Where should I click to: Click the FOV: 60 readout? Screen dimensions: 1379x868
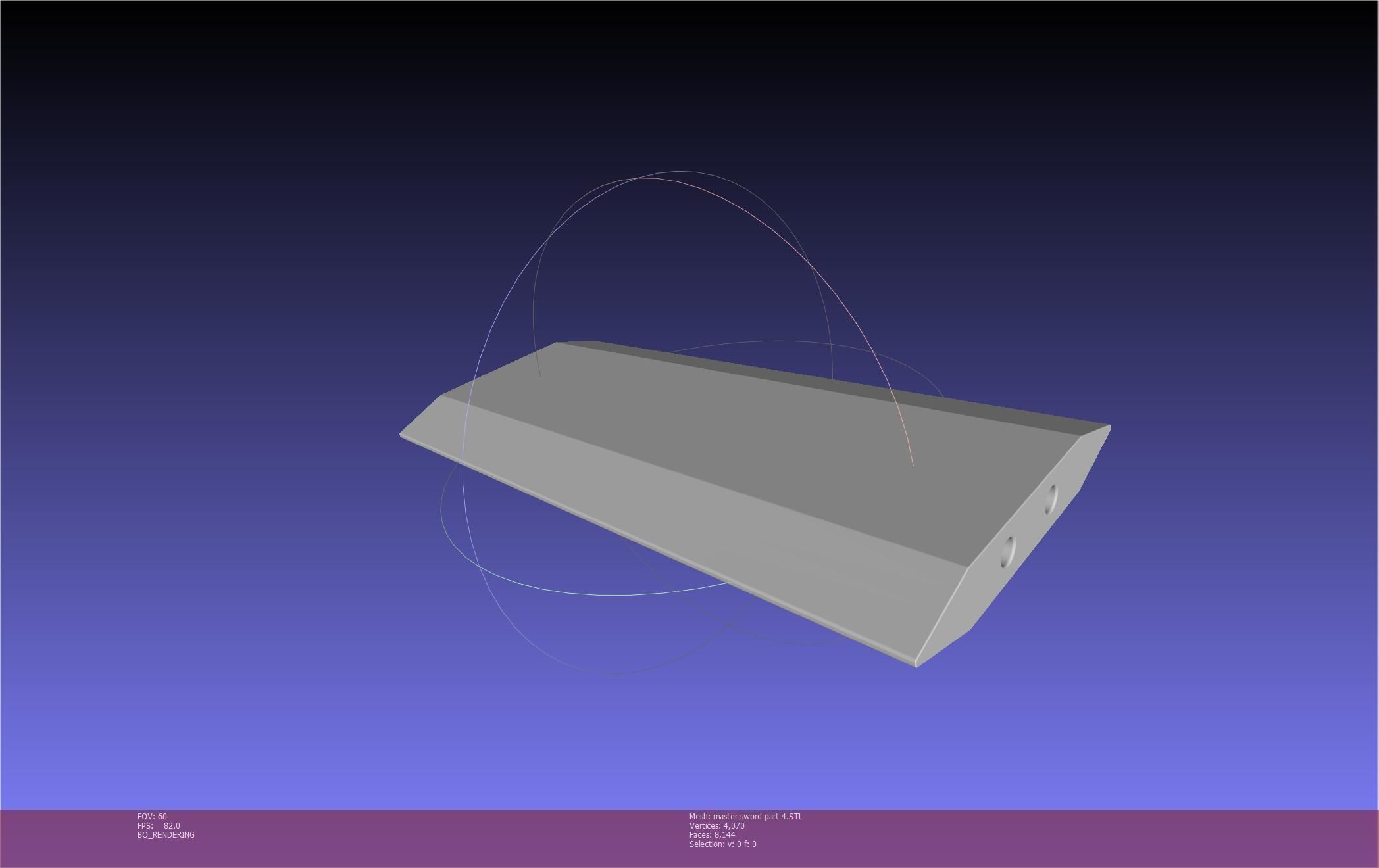tap(152, 816)
